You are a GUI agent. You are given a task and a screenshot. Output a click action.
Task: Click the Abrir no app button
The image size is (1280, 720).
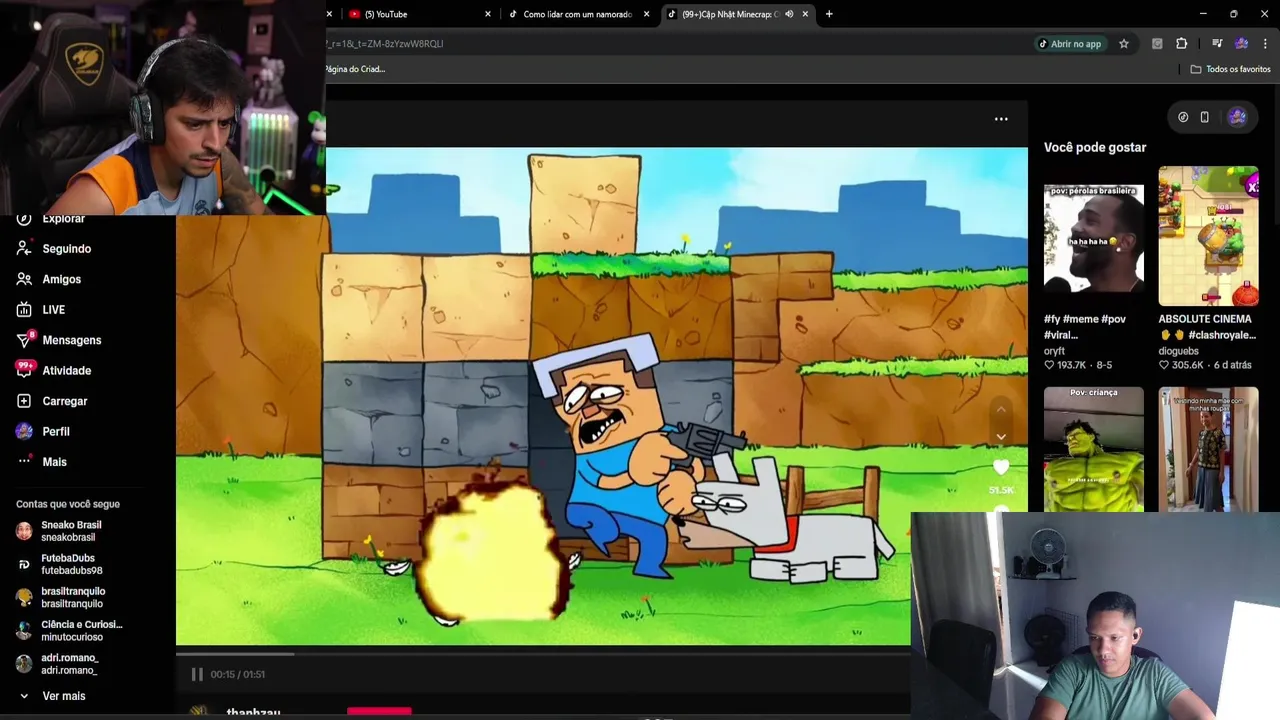click(x=1069, y=43)
